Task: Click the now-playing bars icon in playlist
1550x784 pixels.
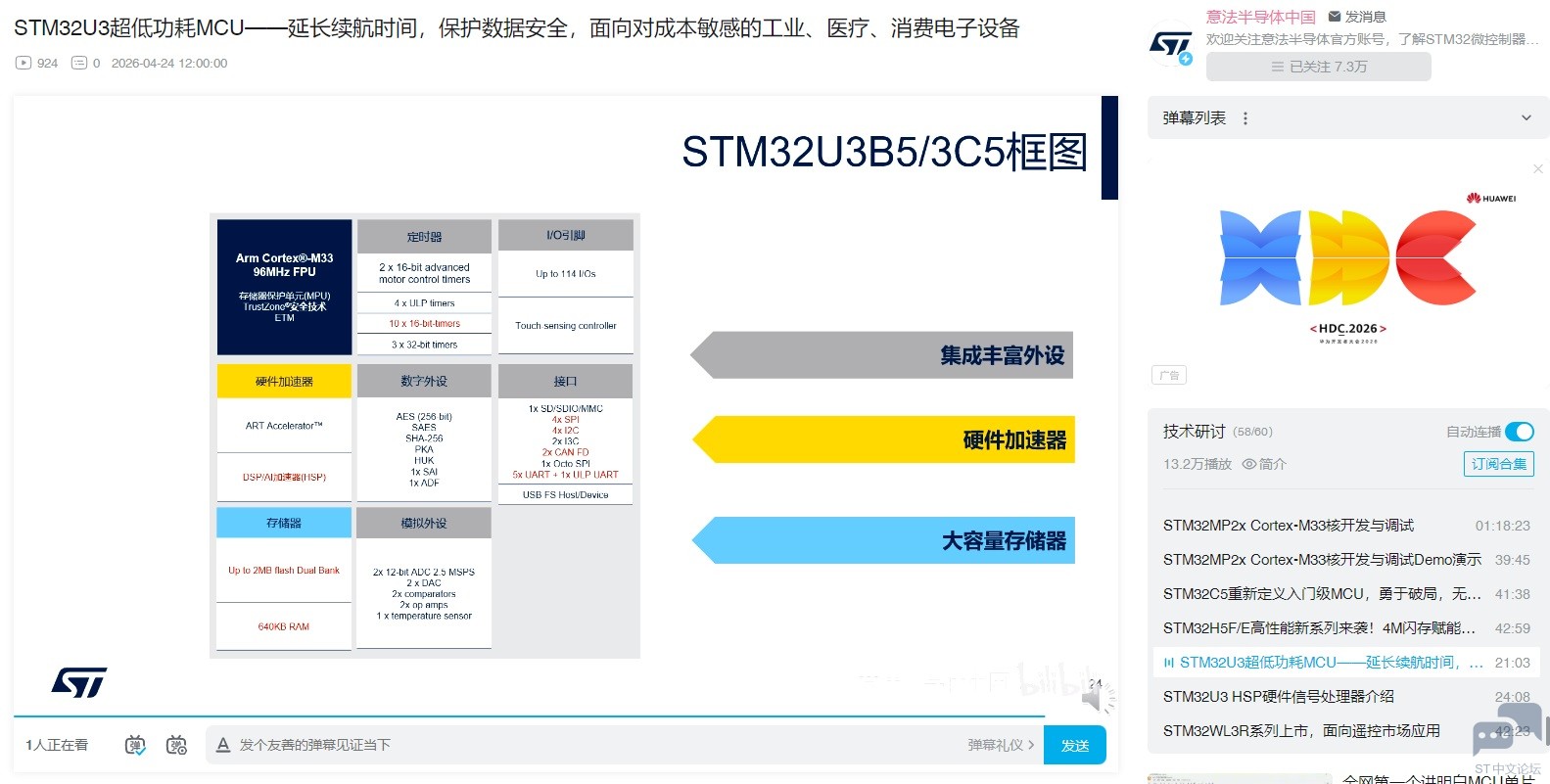Action: click(x=1168, y=663)
